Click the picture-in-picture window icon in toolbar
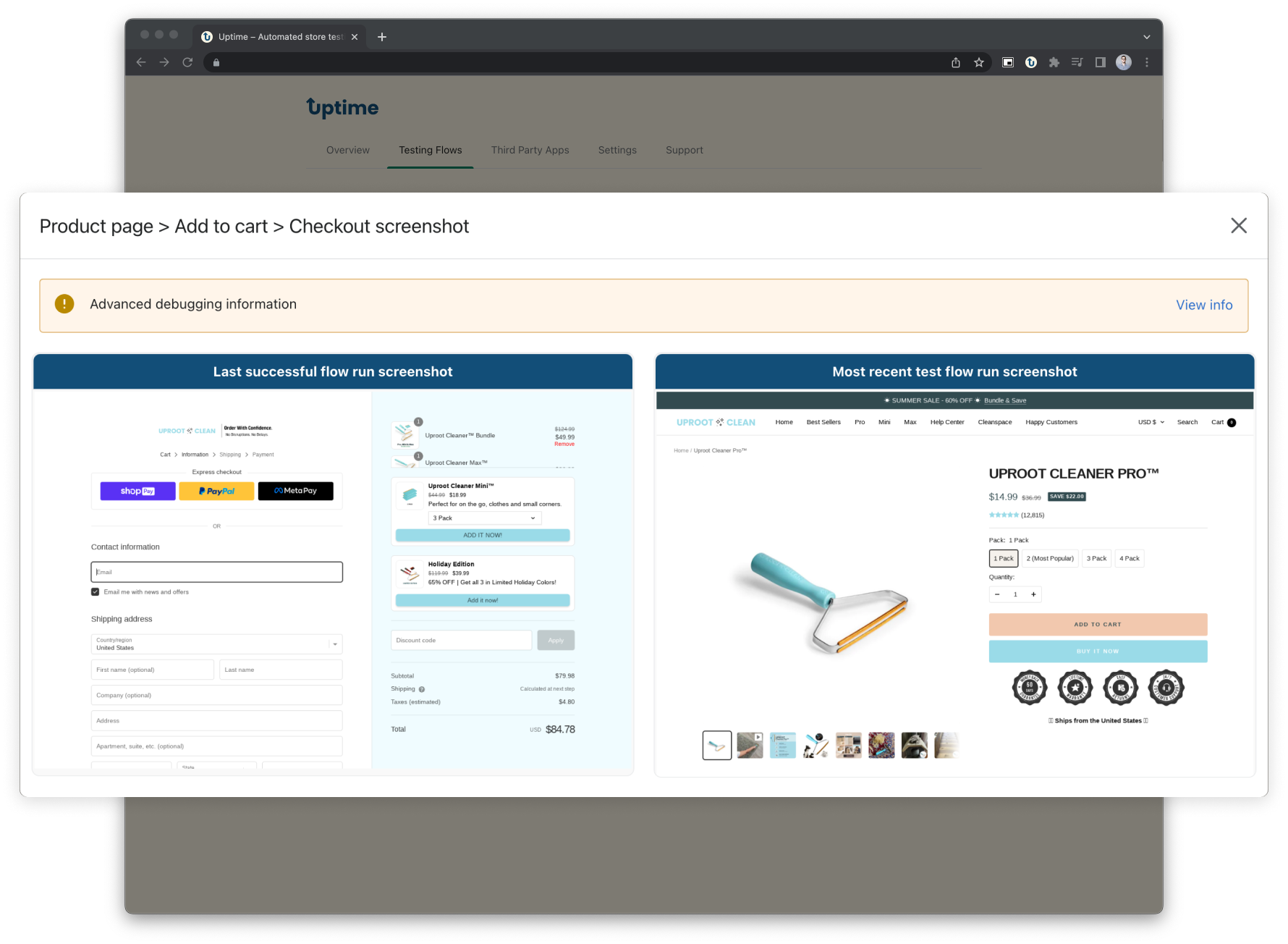This screenshot has width=1288, height=944. tap(1008, 62)
